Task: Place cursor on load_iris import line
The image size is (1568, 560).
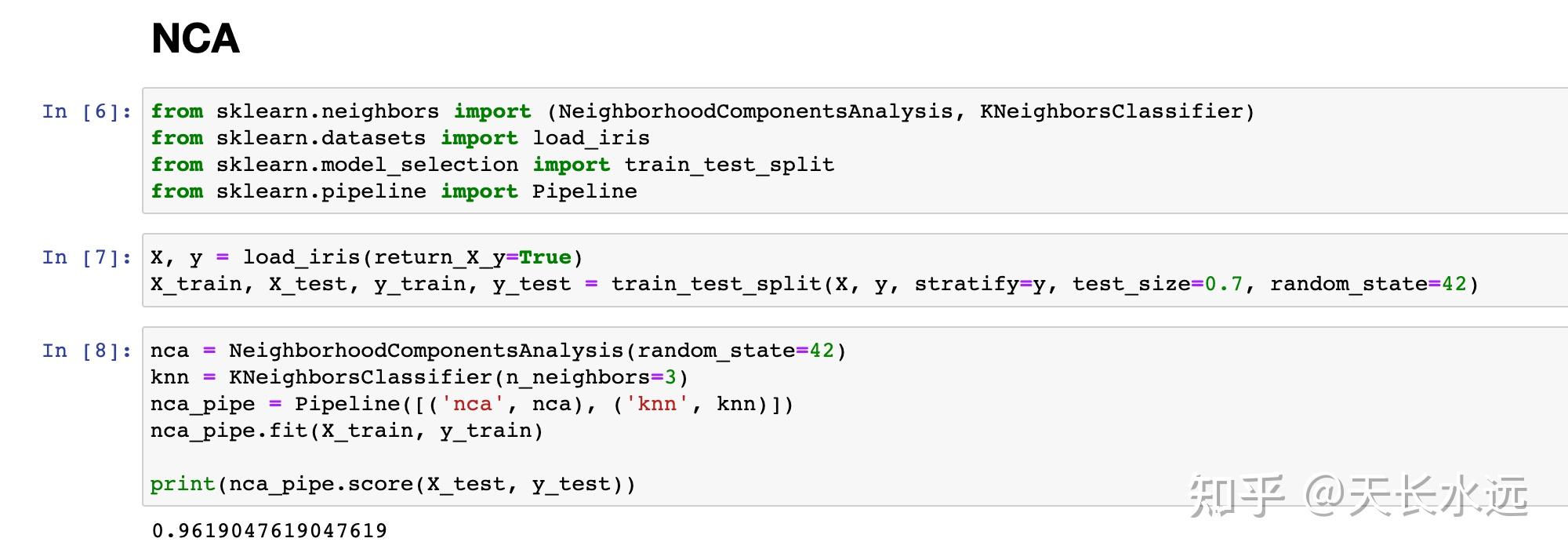Action: coord(400,138)
